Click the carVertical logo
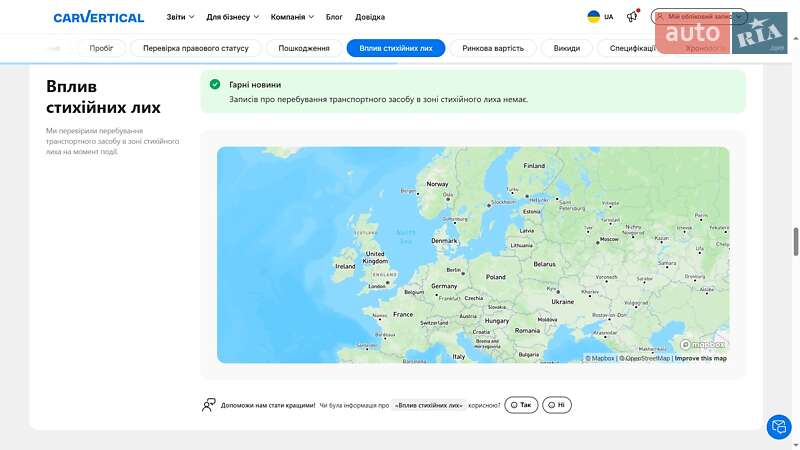800x450 pixels. (98, 17)
